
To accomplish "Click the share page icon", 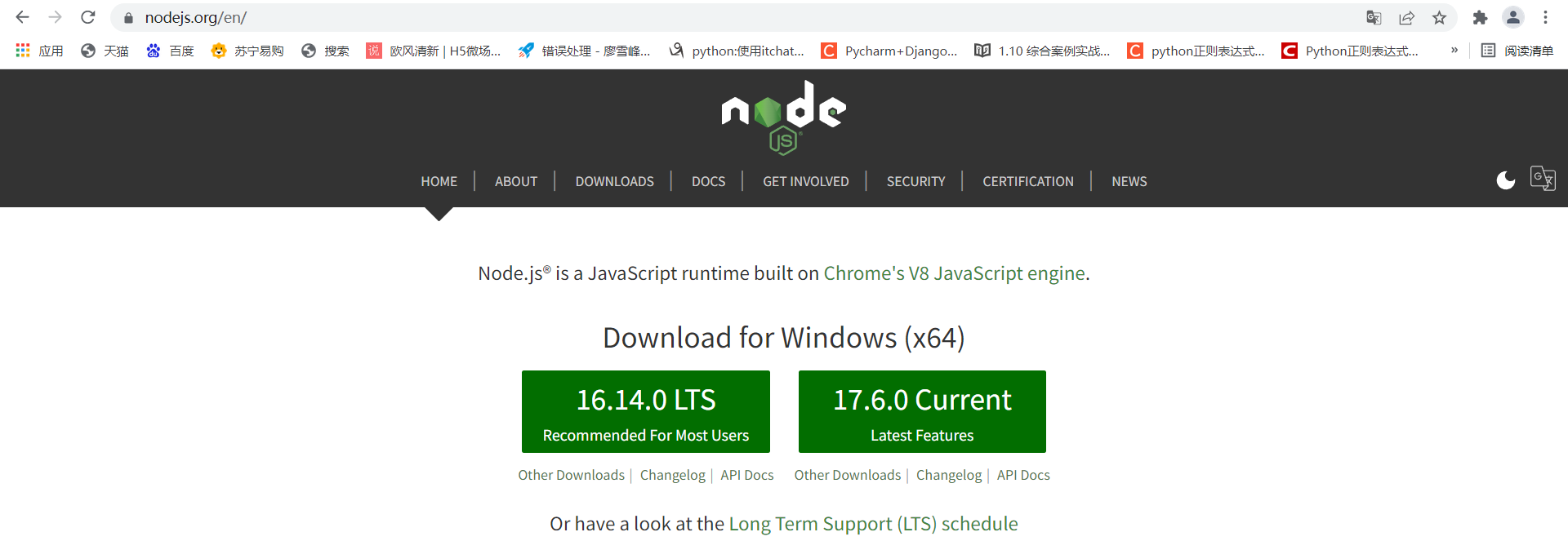I will tap(1406, 17).
